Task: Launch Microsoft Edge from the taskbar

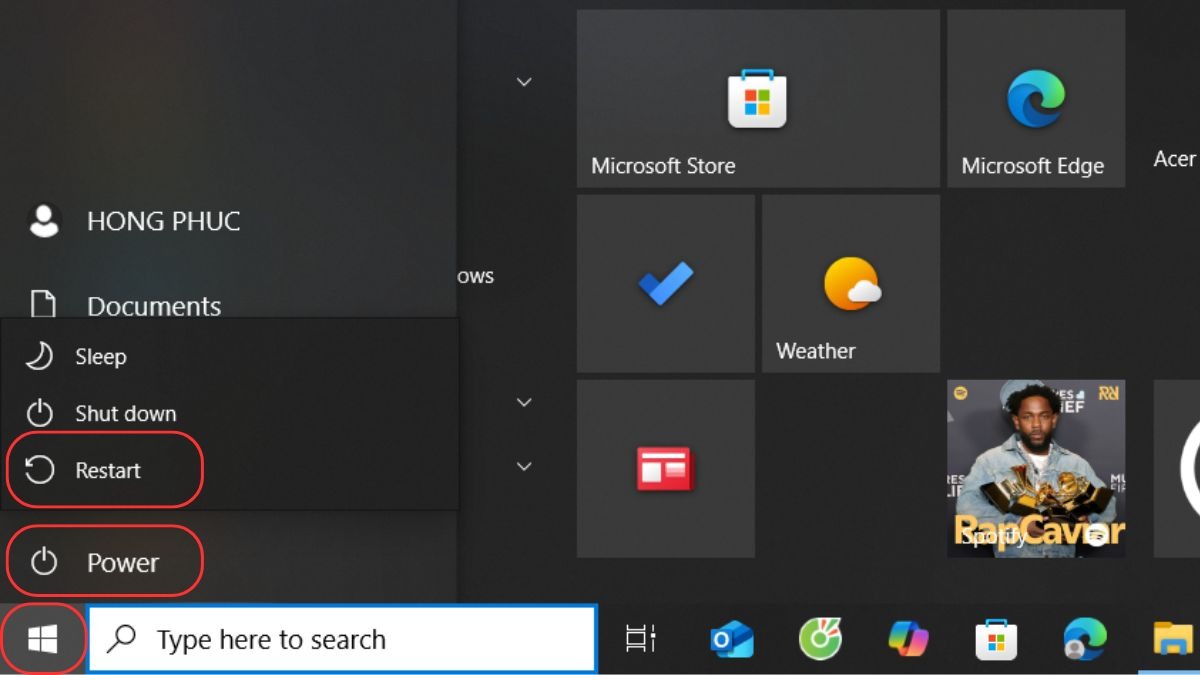Action: (1085, 639)
